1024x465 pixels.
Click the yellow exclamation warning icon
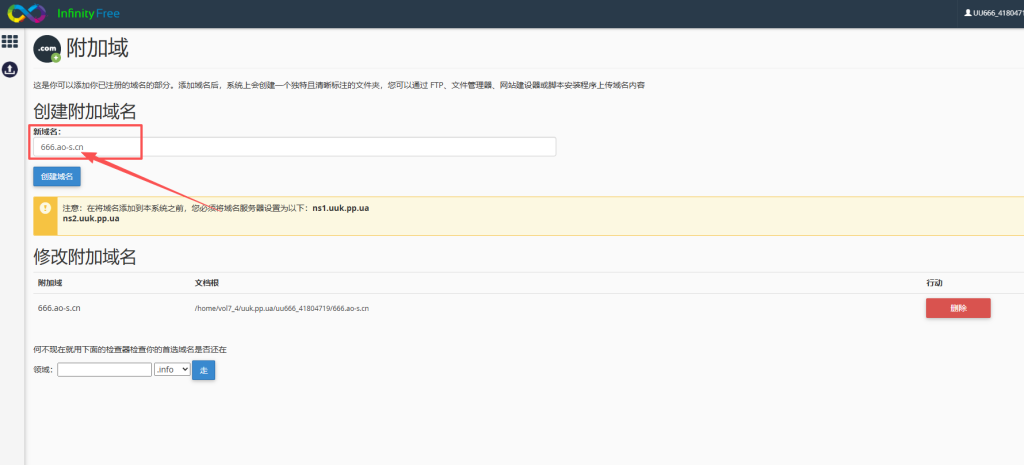tap(45, 208)
